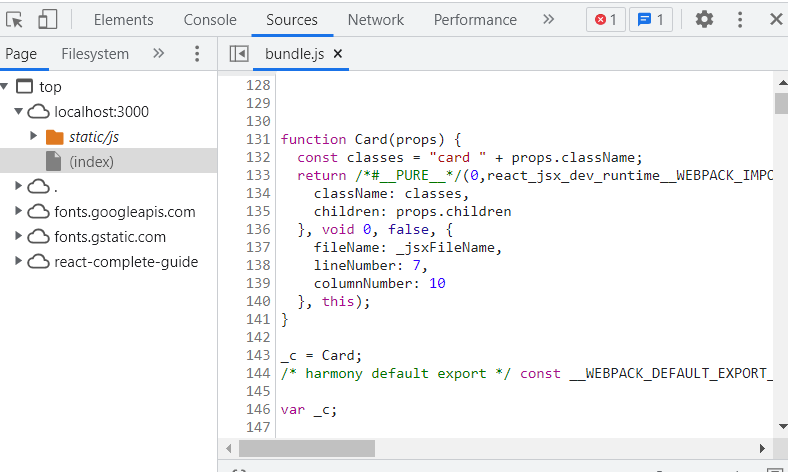Expand the fonts.gstatic.com node
This screenshot has width=788, height=472.
(19, 236)
